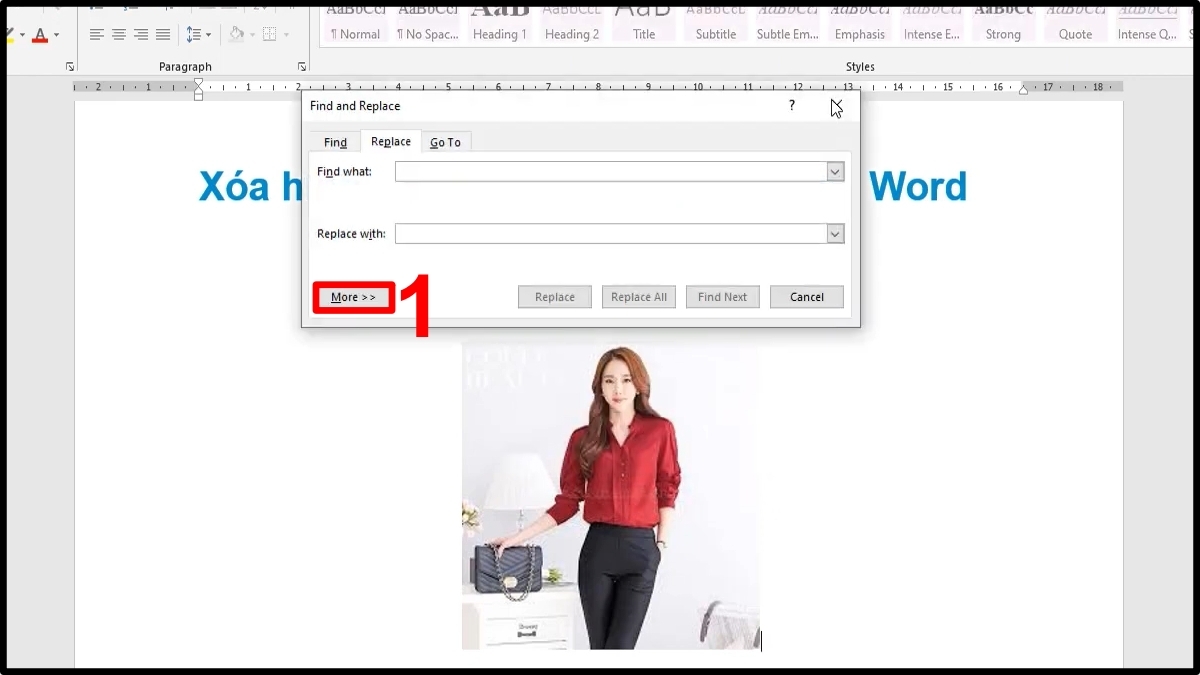Open the borders dropdown arrow
Screen dimensions: 1200x675
(286, 35)
